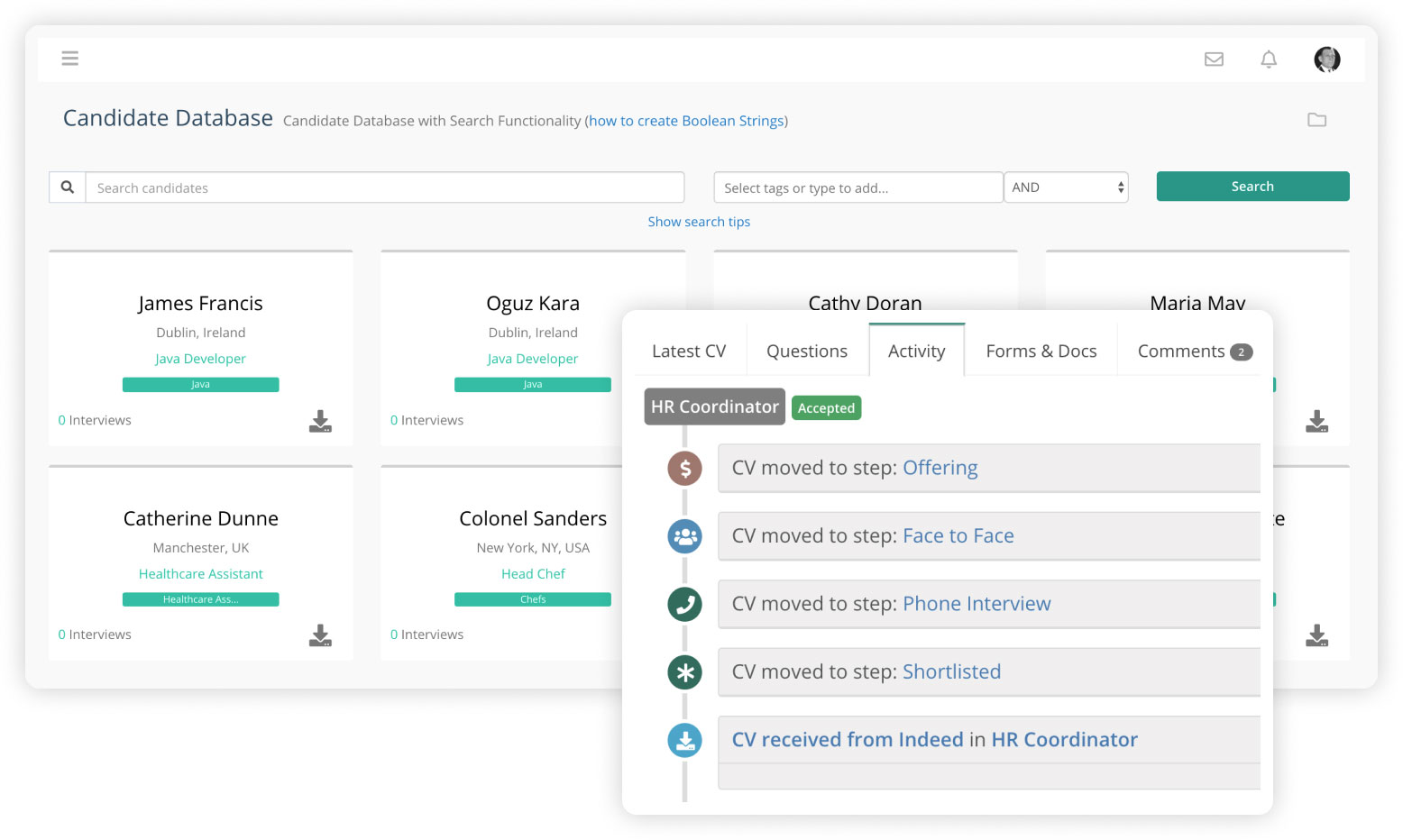Image resolution: width=1403 pixels, height=840 pixels.
Task: Click Java Developer under Oguz Kara
Action: 533,359
